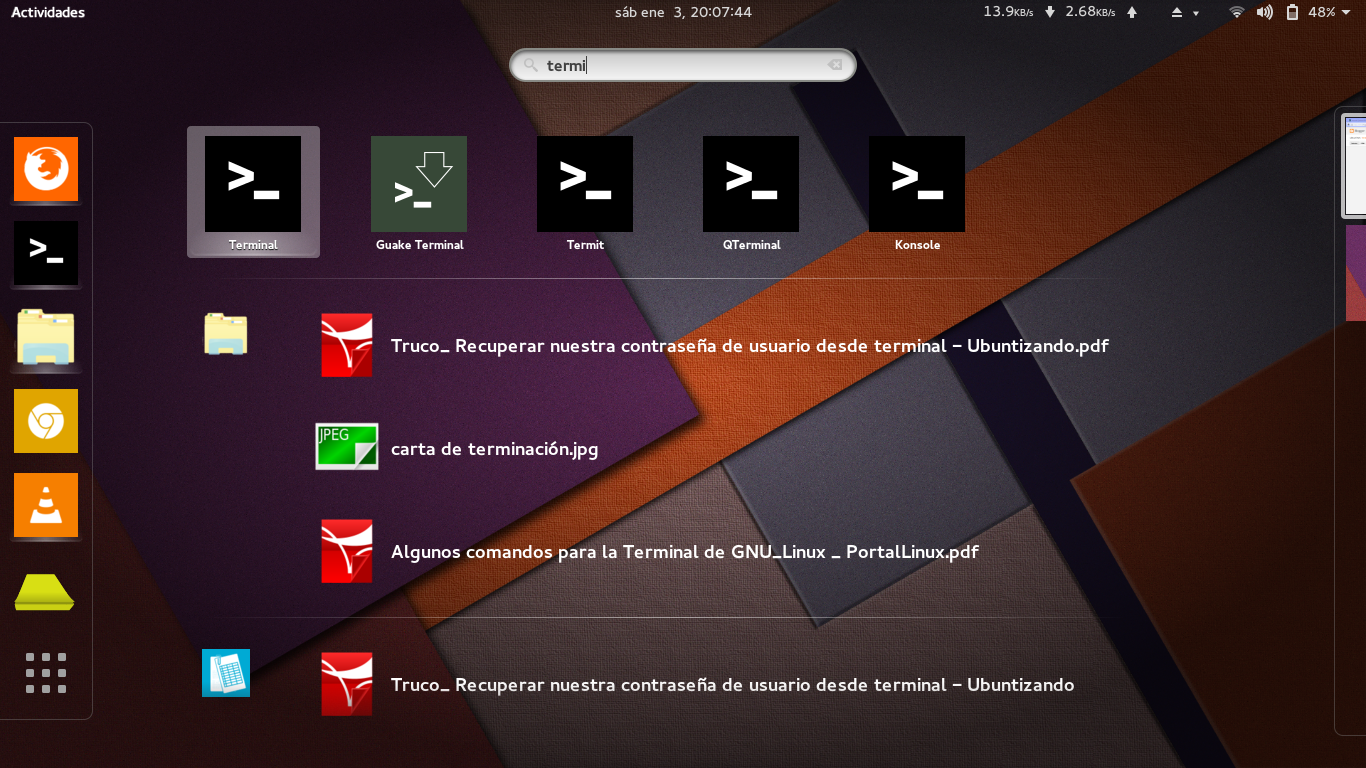Open the Show Applications grid button
Screen dimensions: 1366x768
(45, 673)
